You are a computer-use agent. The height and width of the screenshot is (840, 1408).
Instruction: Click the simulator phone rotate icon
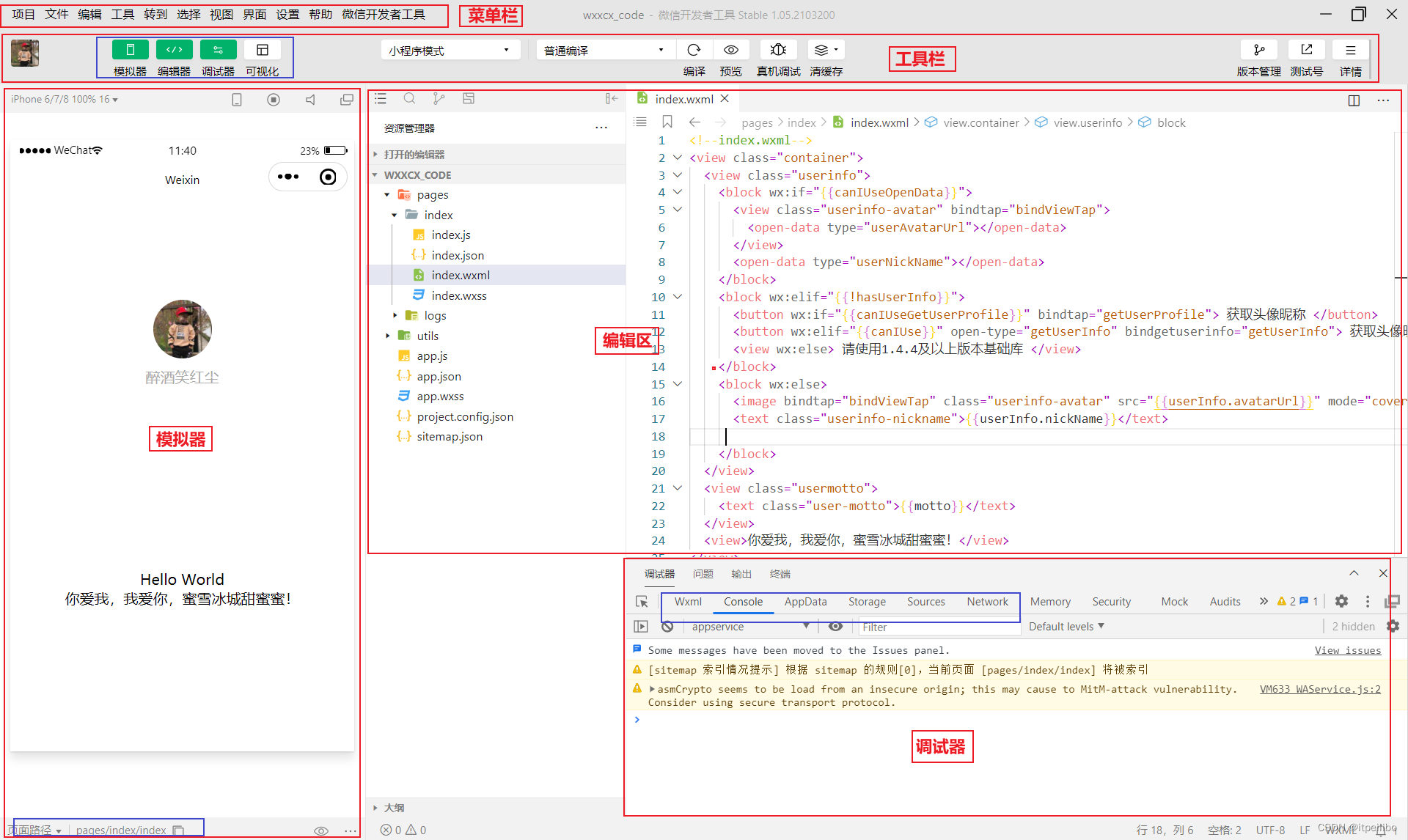pos(237,100)
